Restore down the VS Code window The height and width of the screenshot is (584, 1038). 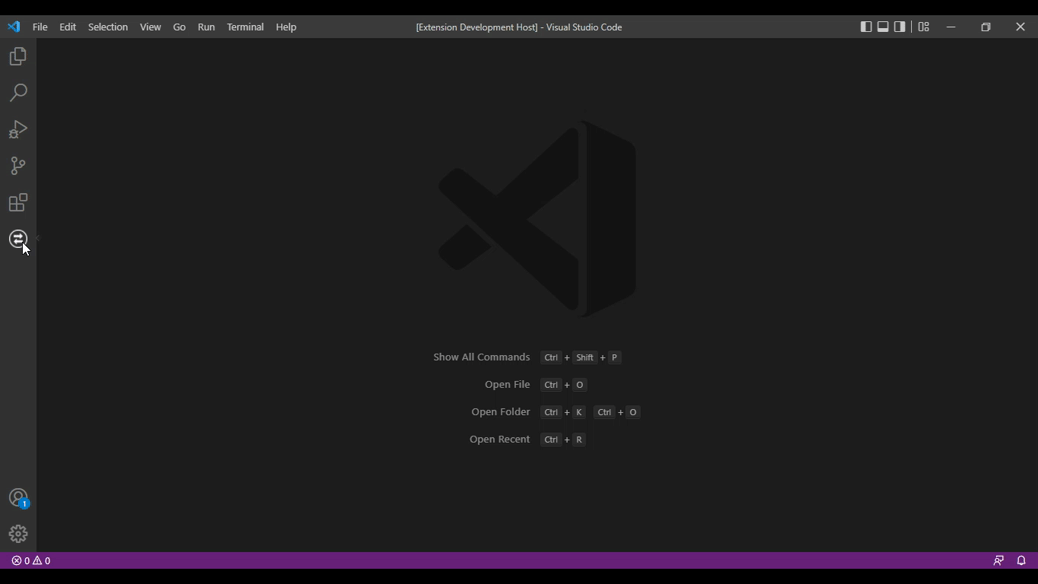tap(986, 27)
